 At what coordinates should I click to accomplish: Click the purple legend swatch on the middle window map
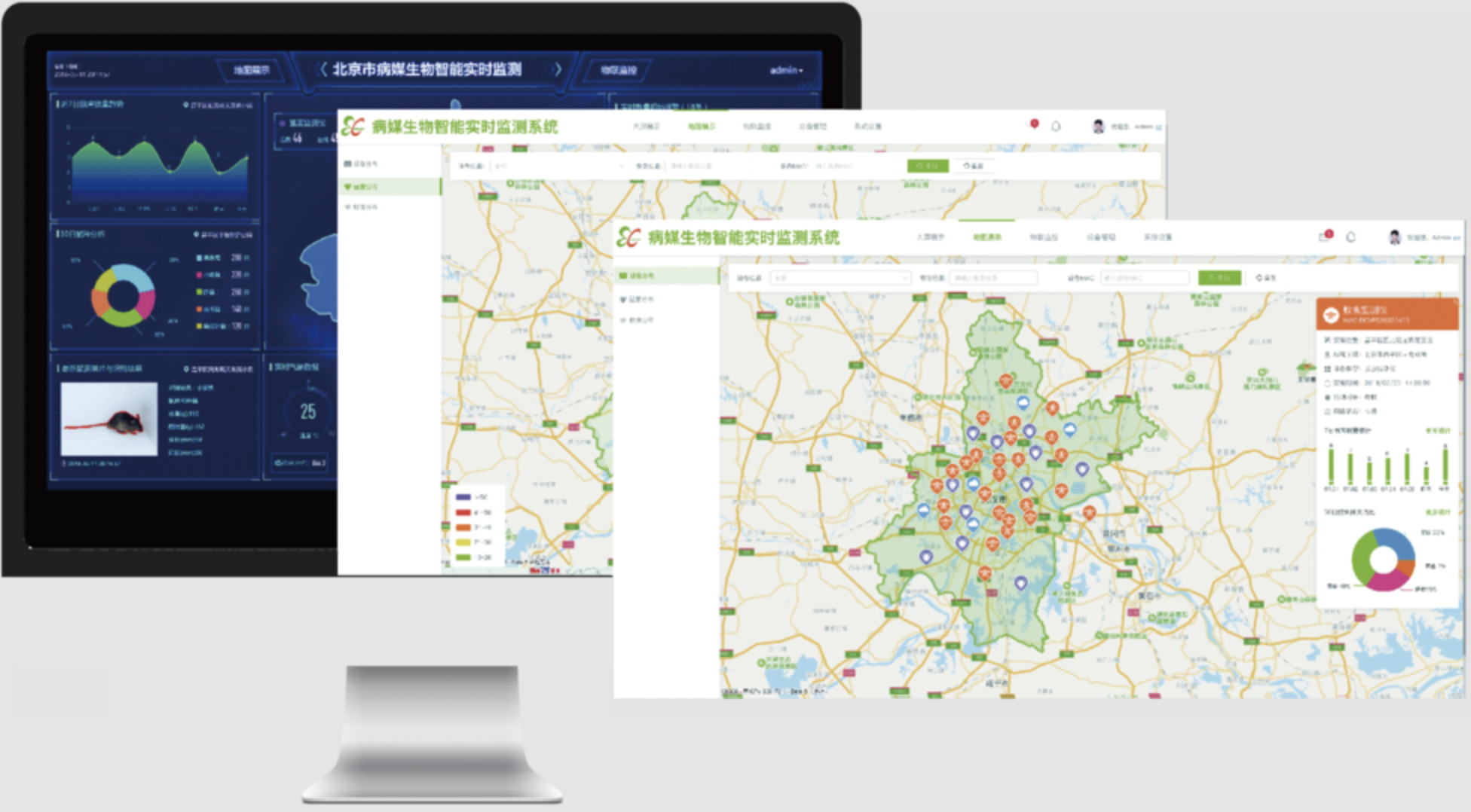pos(463,497)
